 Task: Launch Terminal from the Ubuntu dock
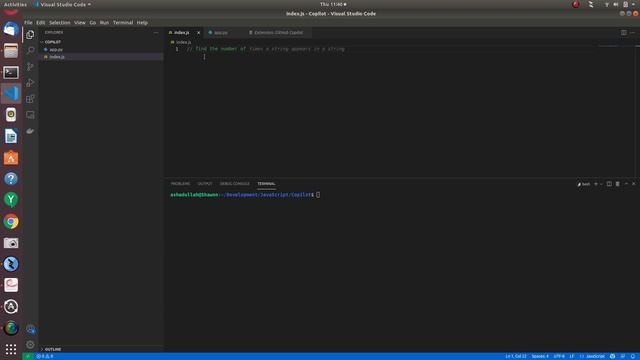coord(11,73)
